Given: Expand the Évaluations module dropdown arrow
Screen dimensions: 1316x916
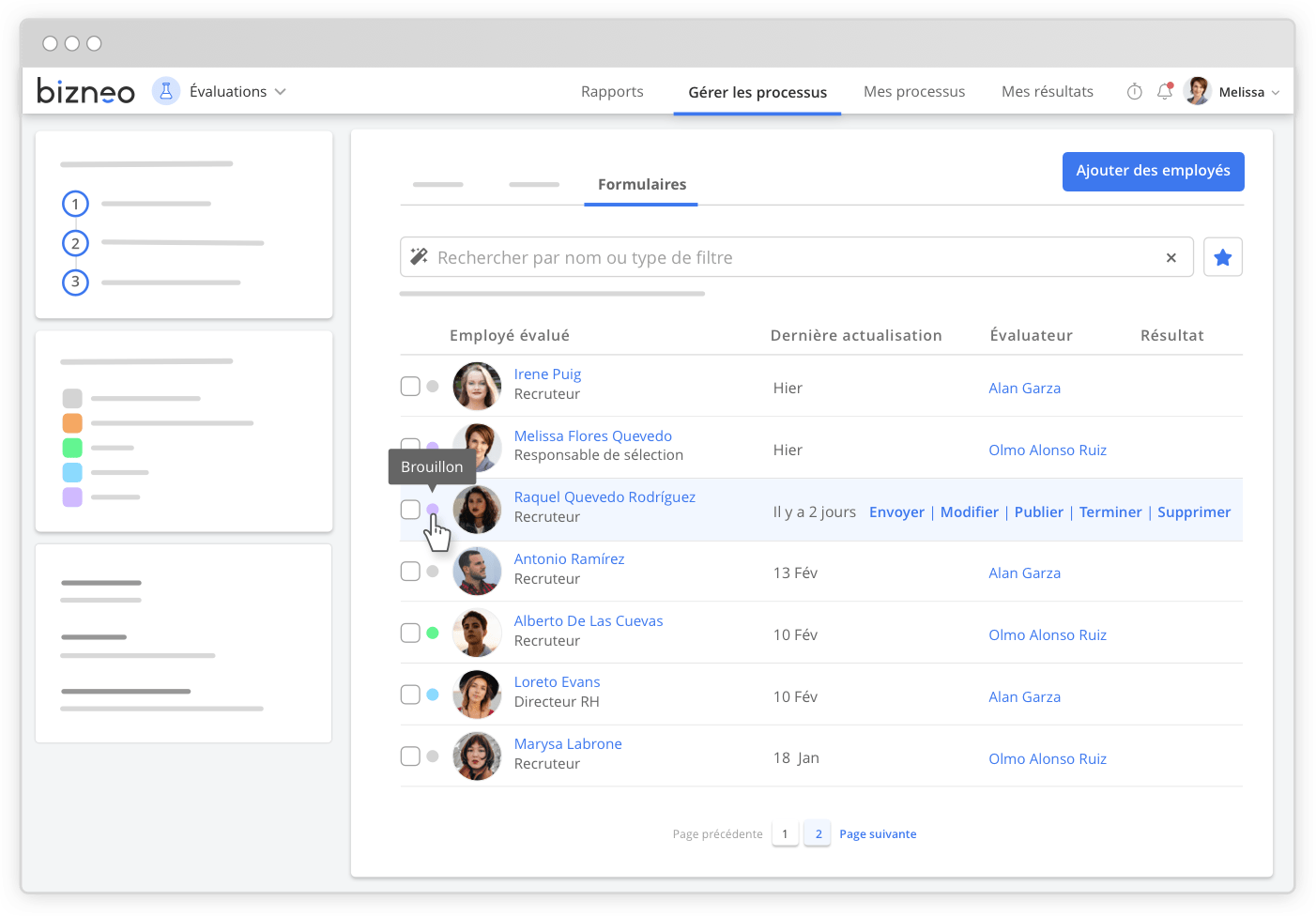Looking at the screenshot, I should pyautogui.click(x=280, y=92).
